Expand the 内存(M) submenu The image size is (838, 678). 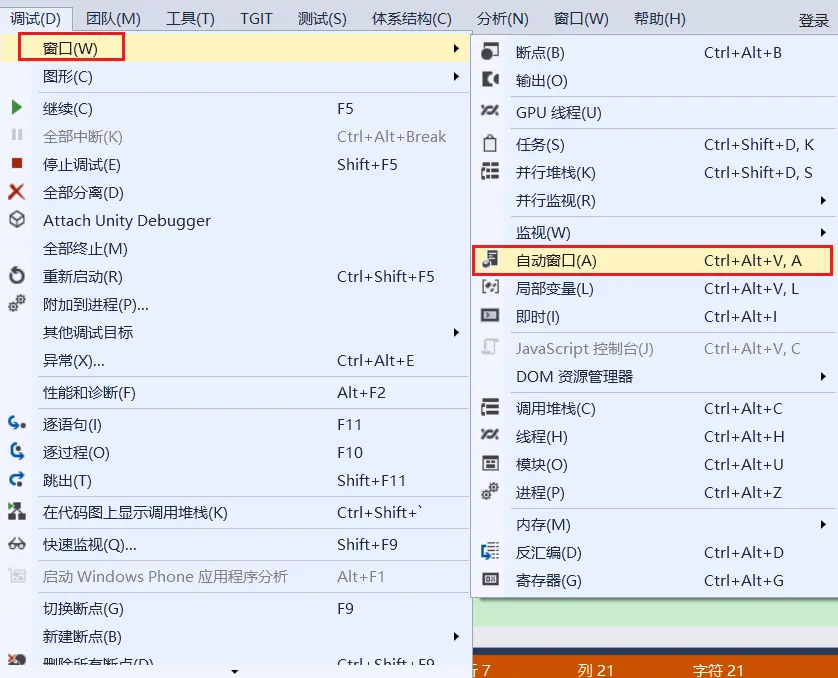click(x=650, y=524)
